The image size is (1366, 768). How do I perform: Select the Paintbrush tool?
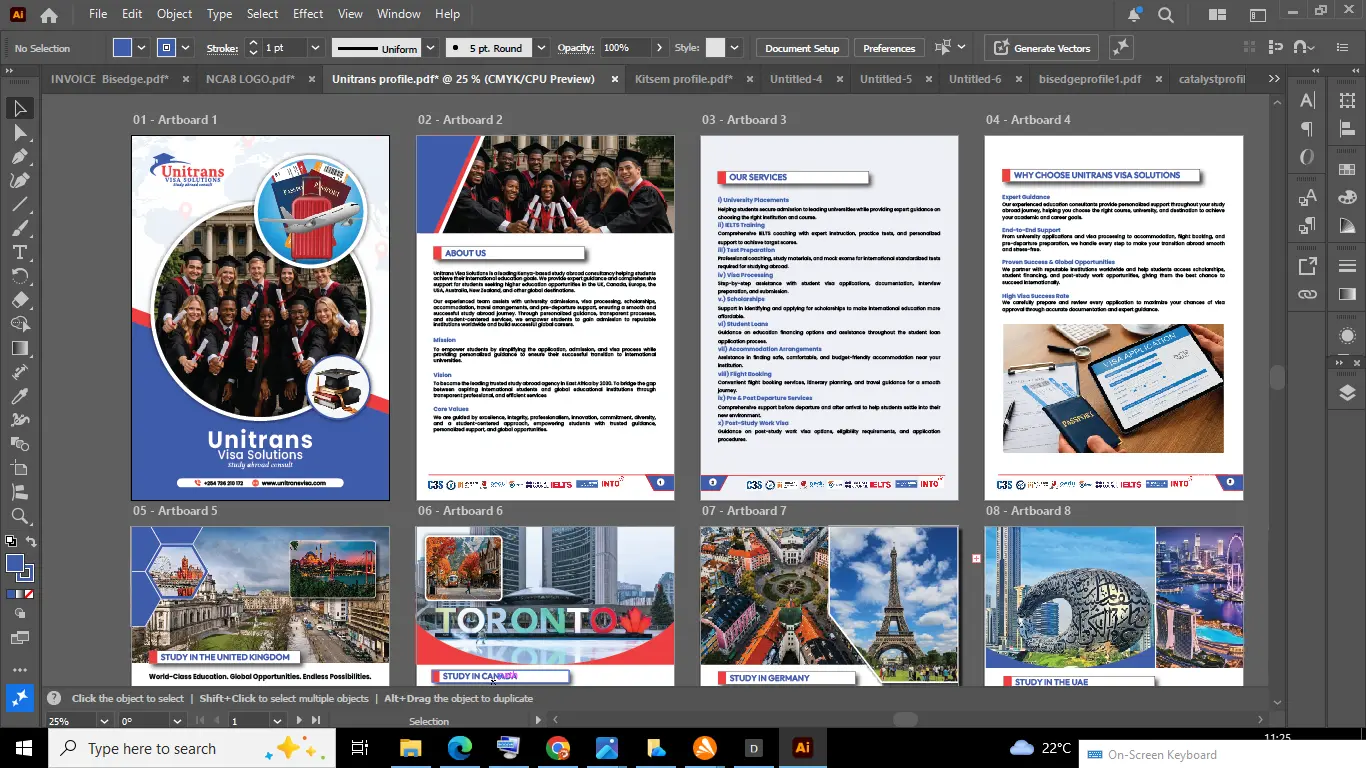pyautogui.click(x=20, y=228)
